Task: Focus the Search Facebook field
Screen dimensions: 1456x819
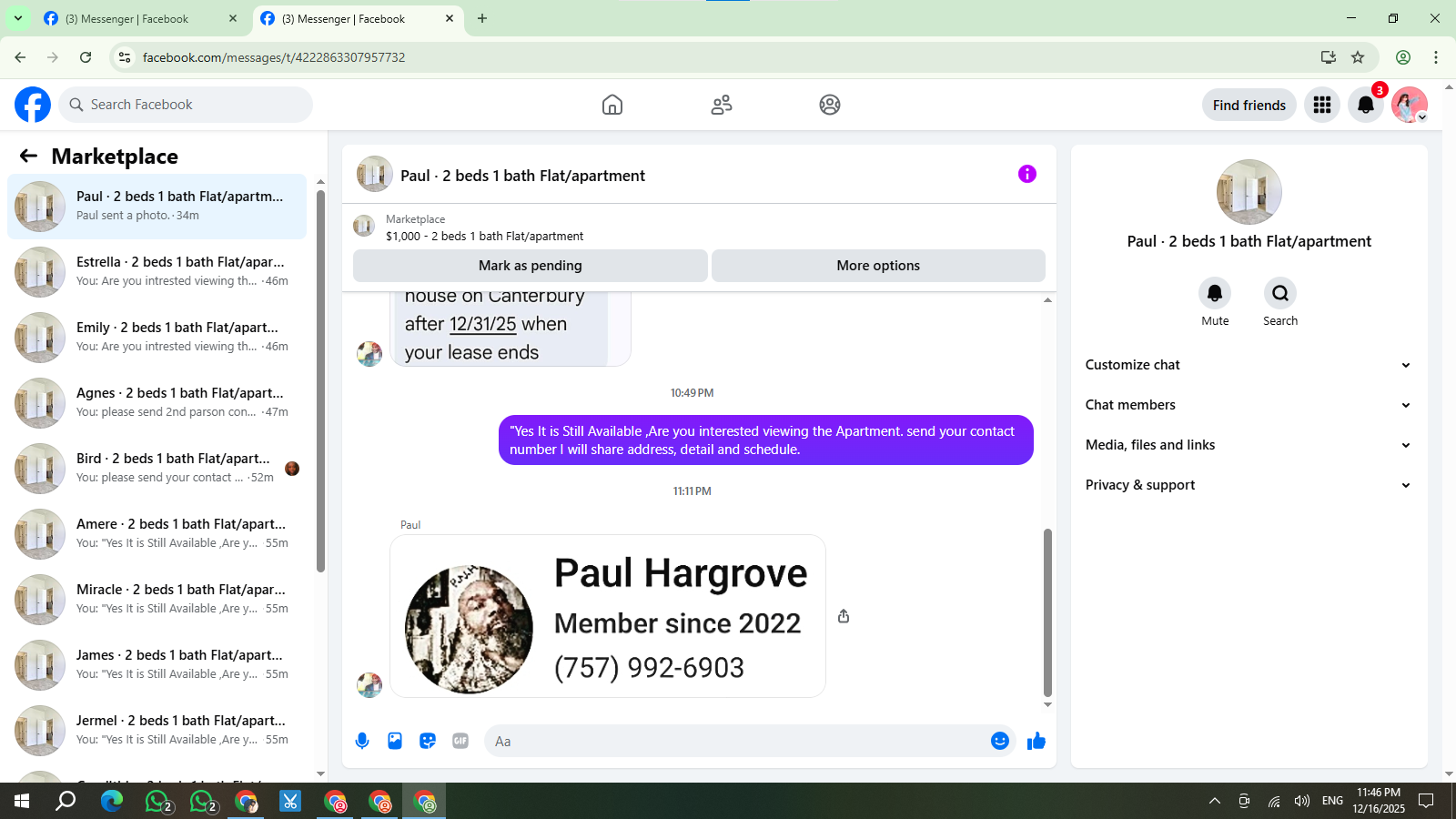Action: [x=186, y=105]
